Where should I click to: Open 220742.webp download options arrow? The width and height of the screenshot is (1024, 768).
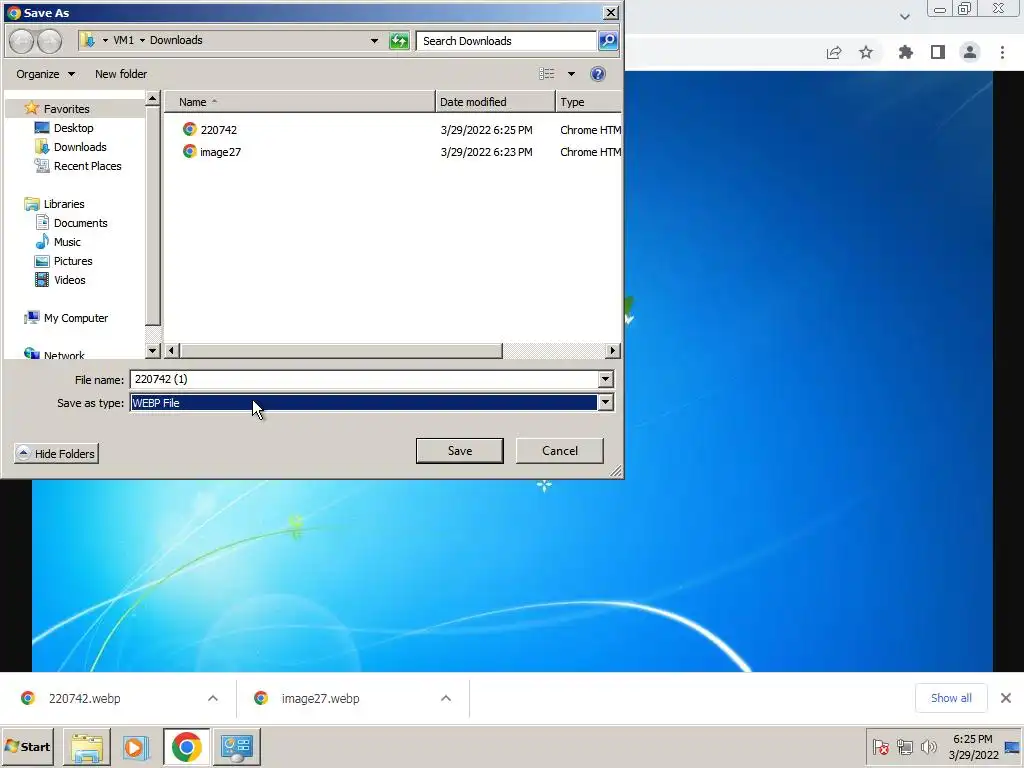[x=213, y=698]
